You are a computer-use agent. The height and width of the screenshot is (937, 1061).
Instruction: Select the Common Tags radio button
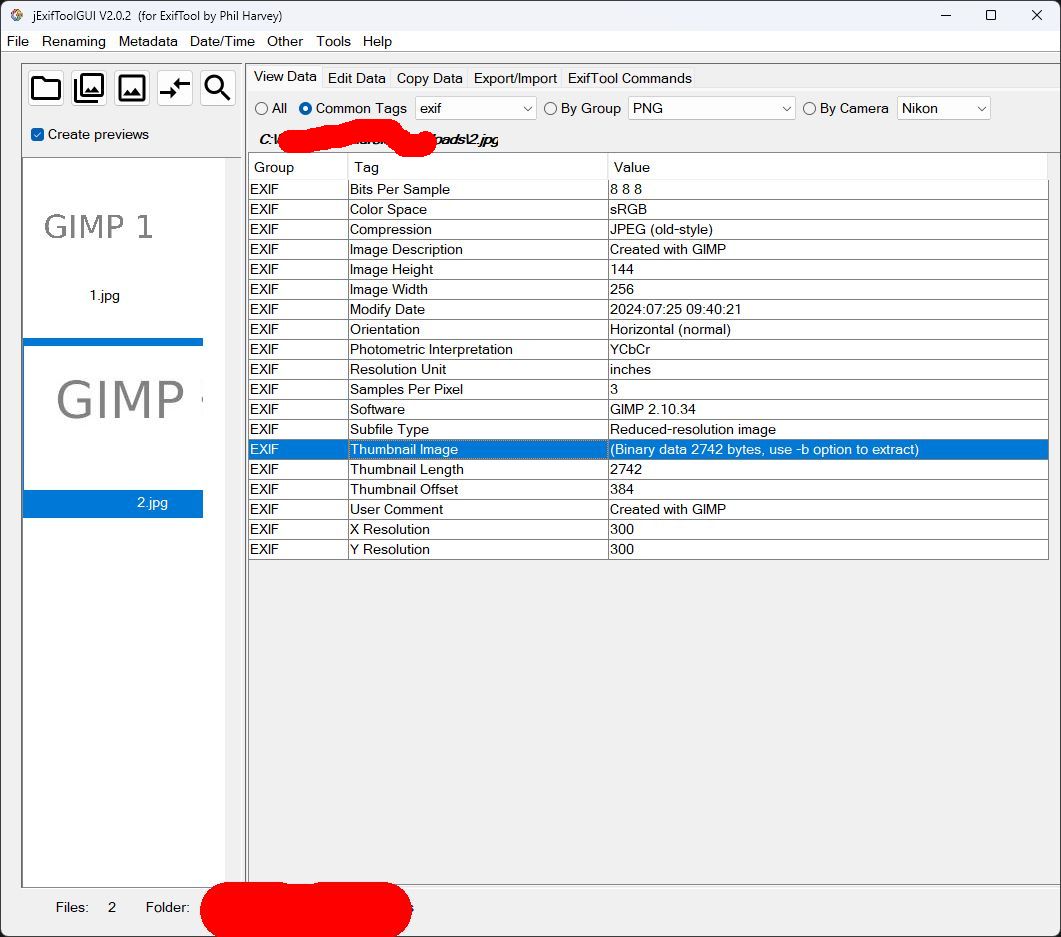tap(305, 108)
